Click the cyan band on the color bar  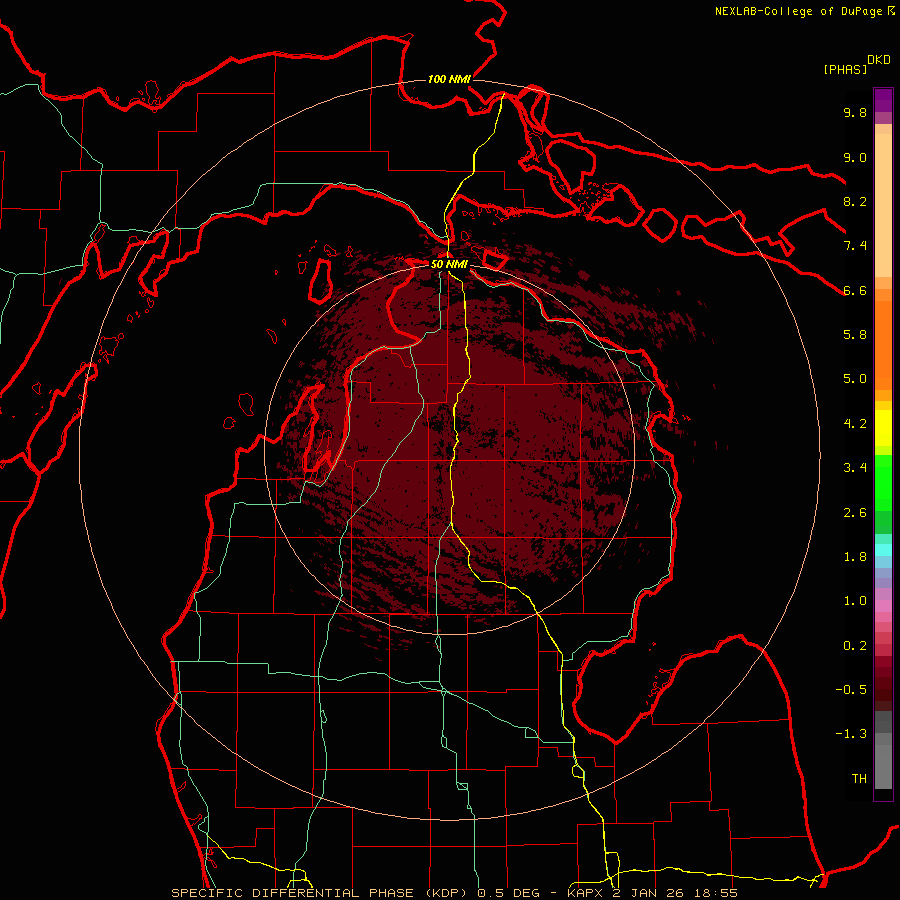[x=883, y=550]
